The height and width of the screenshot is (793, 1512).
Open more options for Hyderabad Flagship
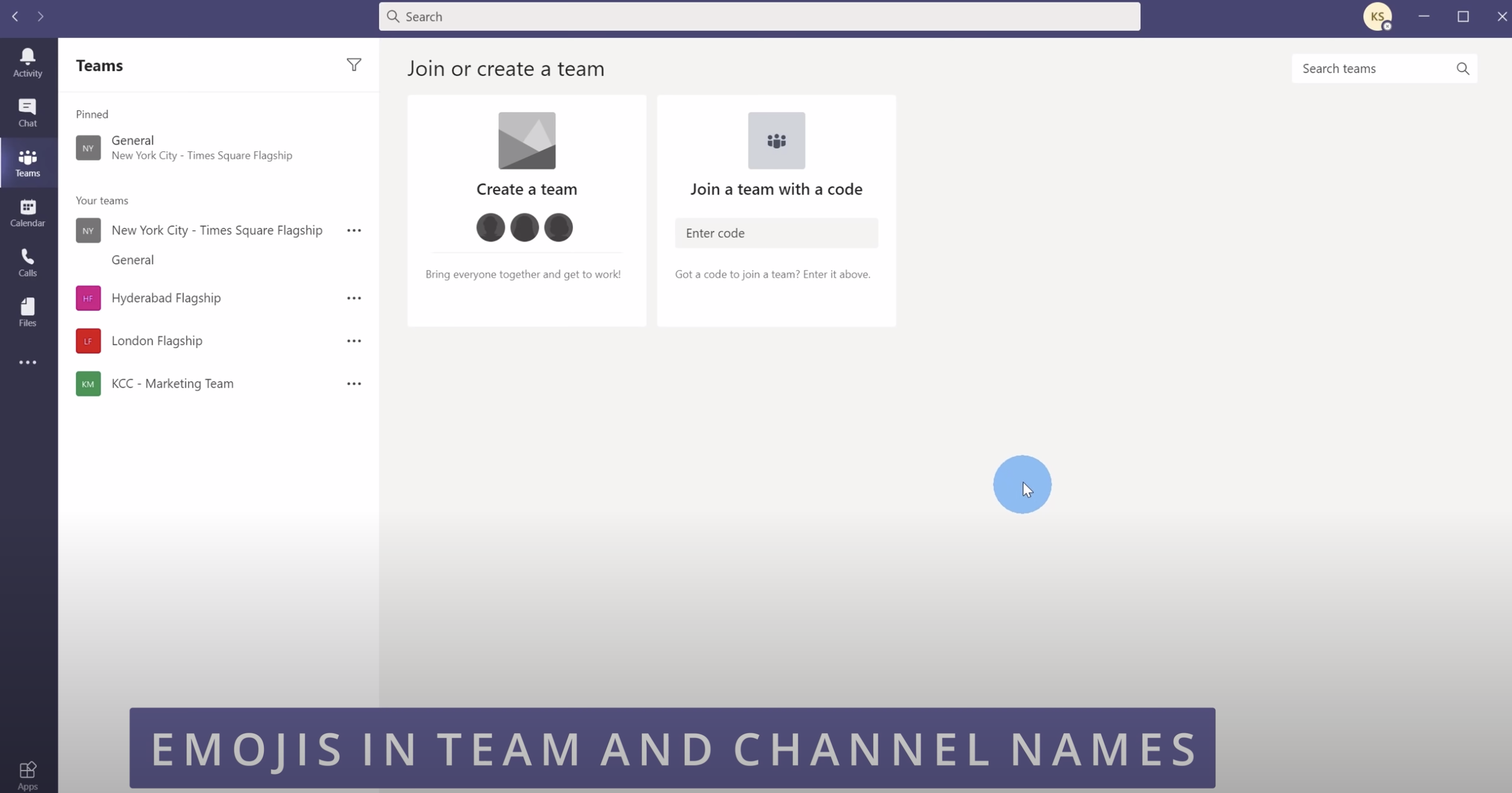point(354,298)
